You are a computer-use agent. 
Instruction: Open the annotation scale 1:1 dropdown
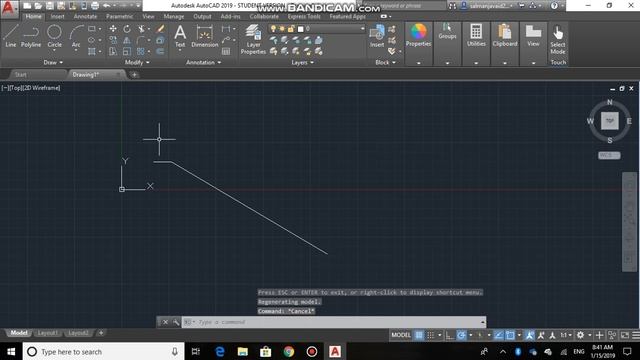tap(566, 335)
